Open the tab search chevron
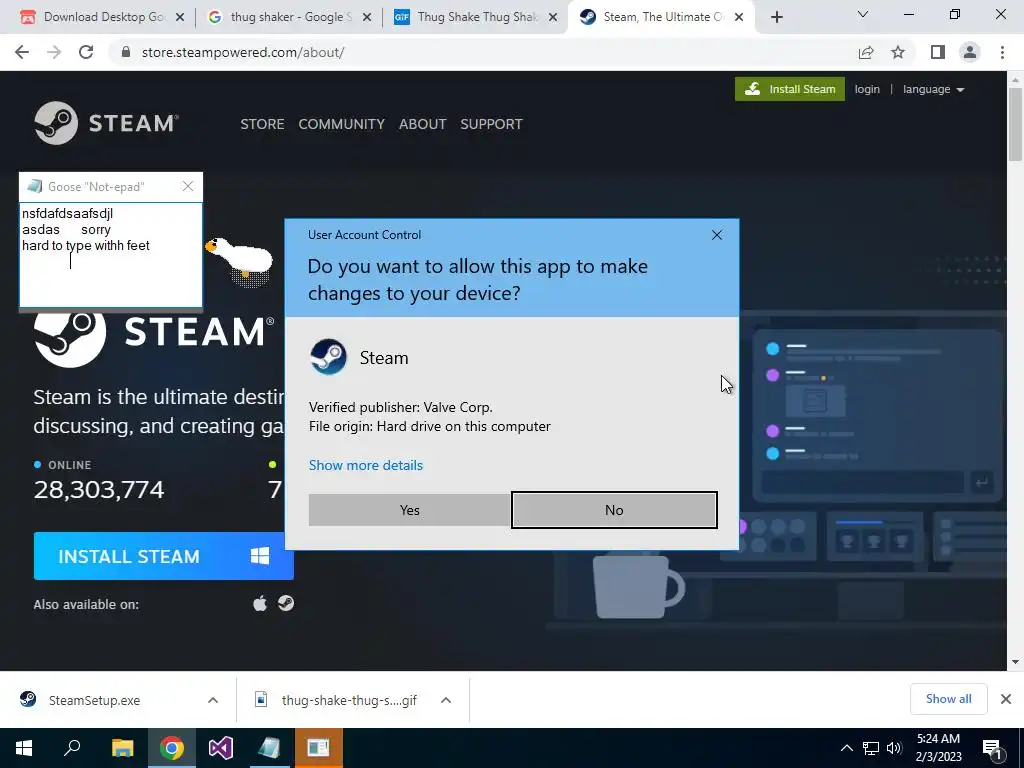Screen dimensions: 1024x768 click(x=863, y=14)
